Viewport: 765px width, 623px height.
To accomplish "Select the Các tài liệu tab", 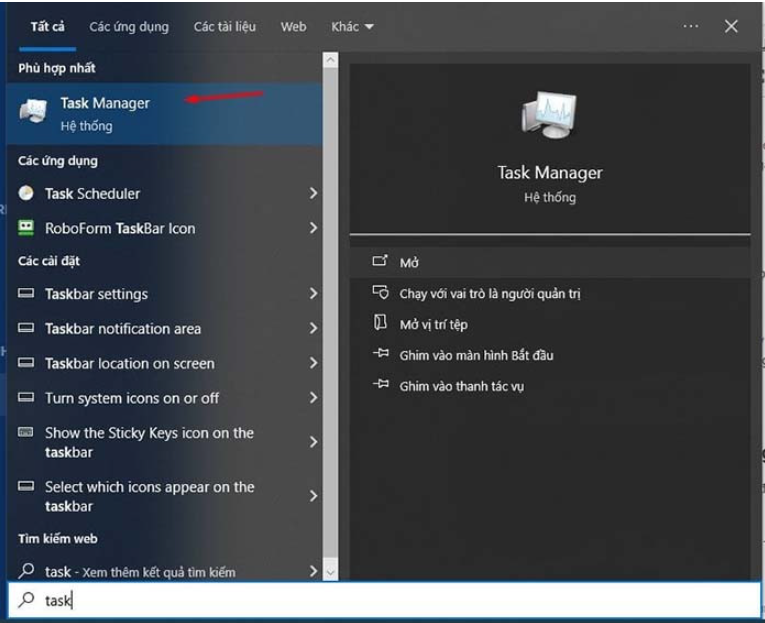I will click(x=225, y=27).
